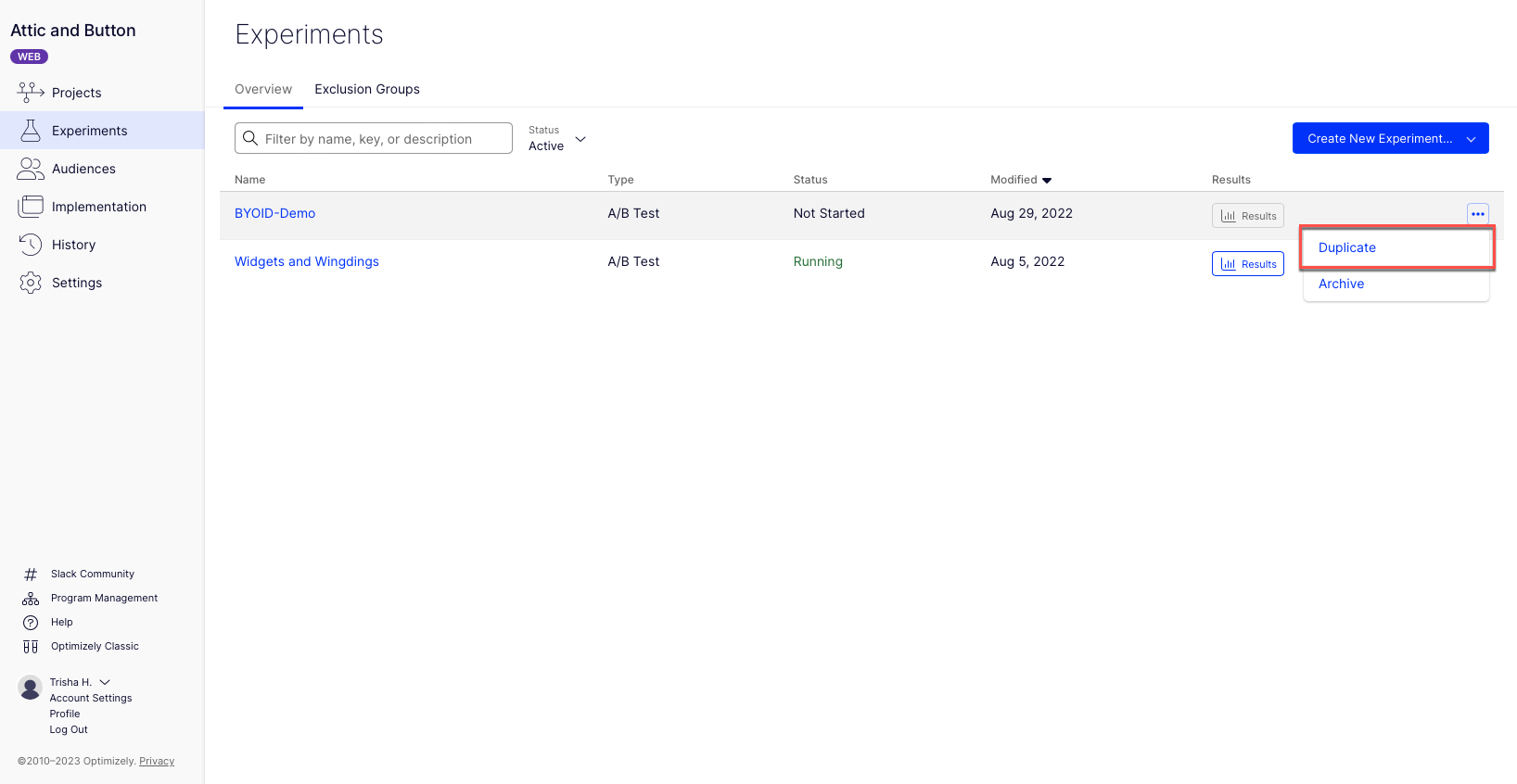Click the Name column header
Image resolution: width=1517 pixels, height=784 pixels.
[250, 180]
